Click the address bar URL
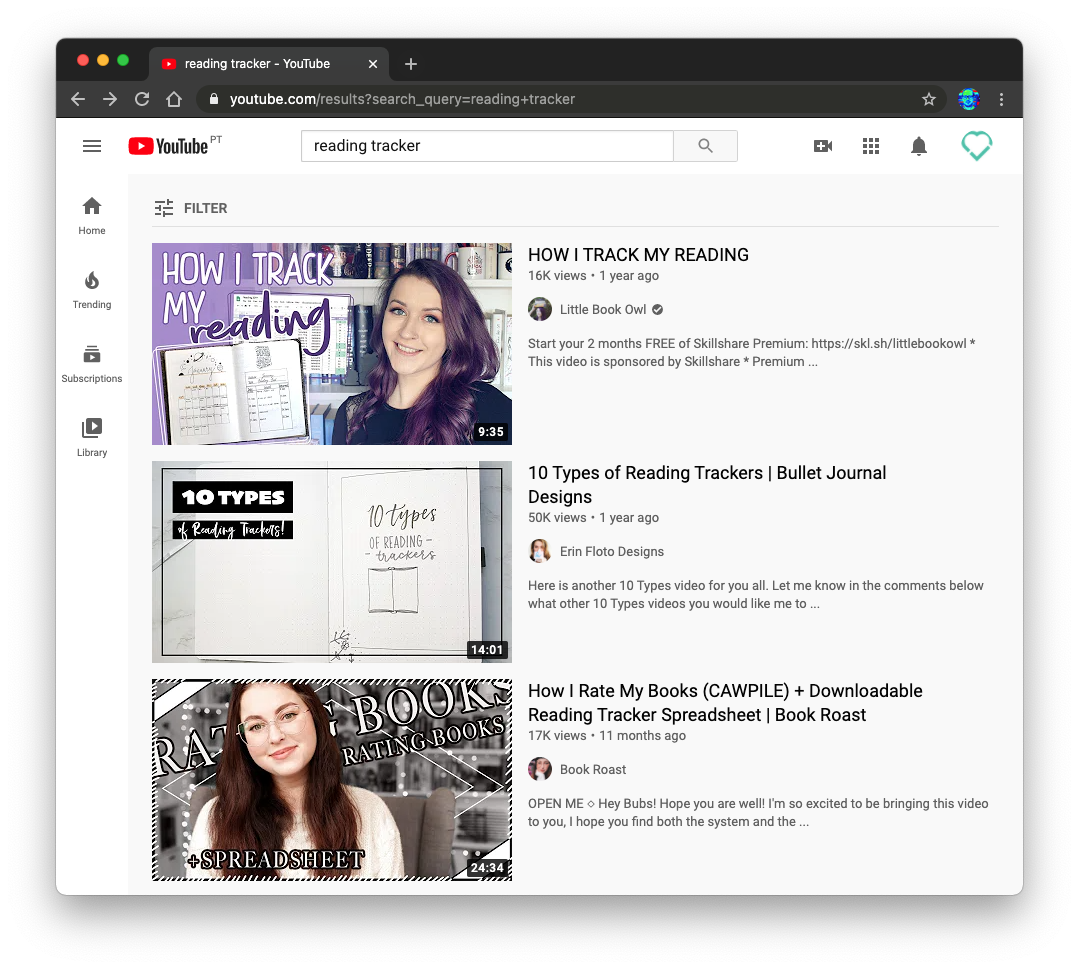The height and width of the screenshot is (969, 1079). point(403,99)
